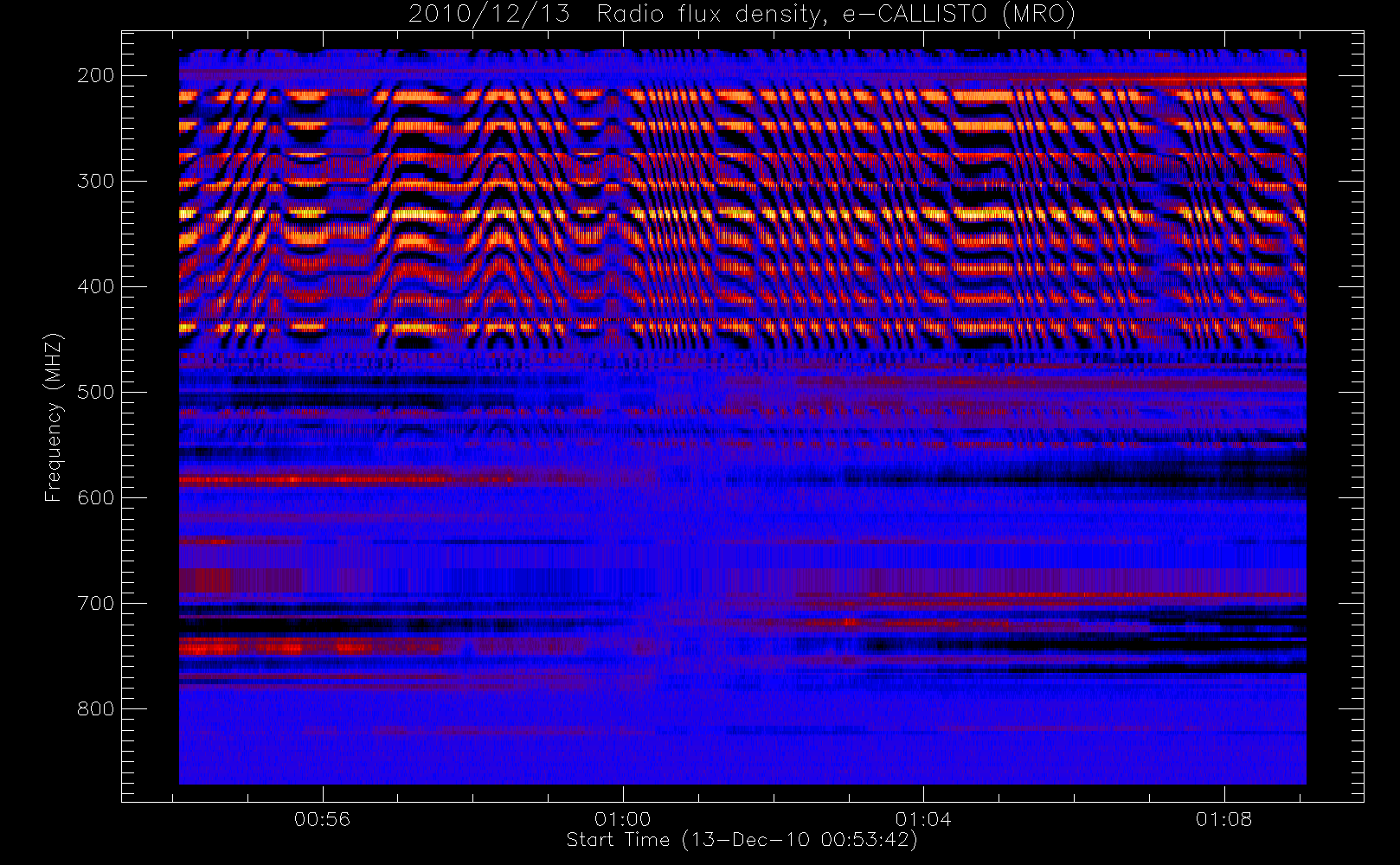Screen dimensions: 1400x865
Task: Click the 01:04 time tick label
Action: [923, 819]
